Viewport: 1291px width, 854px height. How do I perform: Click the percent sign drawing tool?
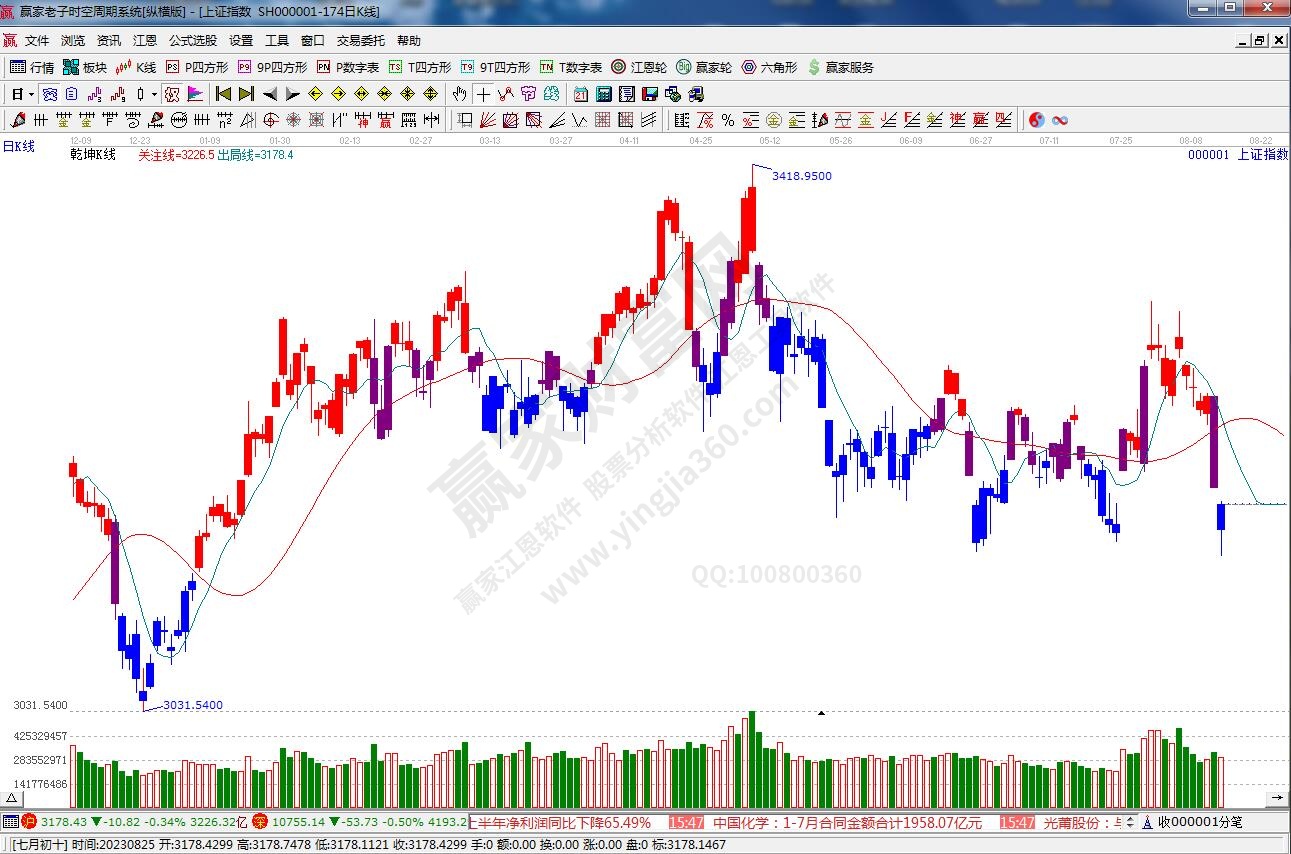coord(728,120)
